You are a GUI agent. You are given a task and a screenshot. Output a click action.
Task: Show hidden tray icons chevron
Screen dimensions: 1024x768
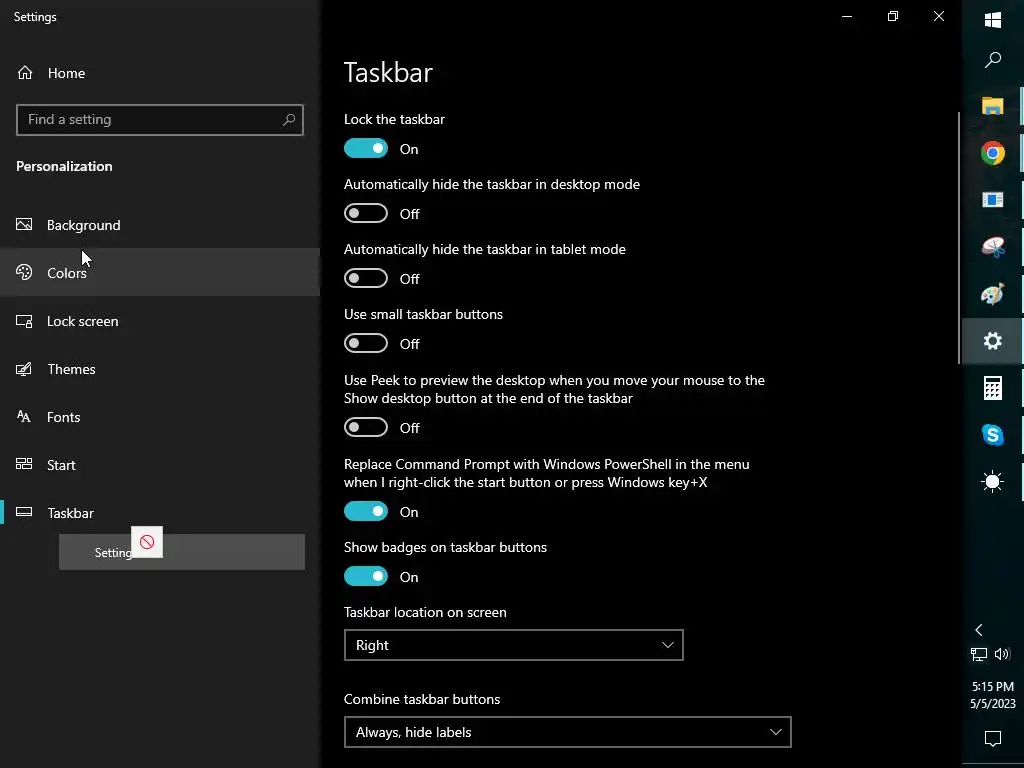979,630
